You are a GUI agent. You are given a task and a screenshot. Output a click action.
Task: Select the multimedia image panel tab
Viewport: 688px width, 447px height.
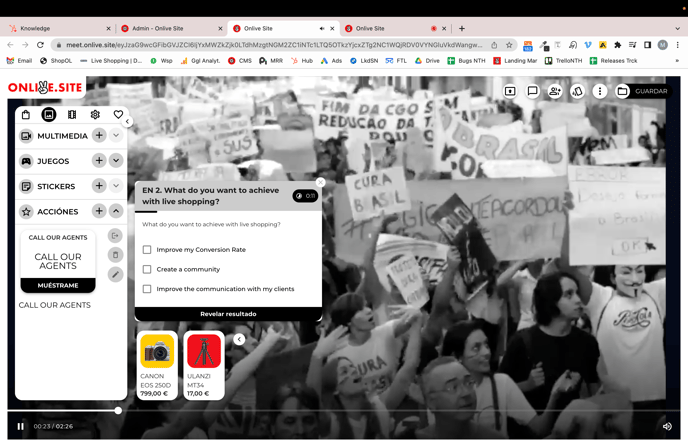point(49,114)
